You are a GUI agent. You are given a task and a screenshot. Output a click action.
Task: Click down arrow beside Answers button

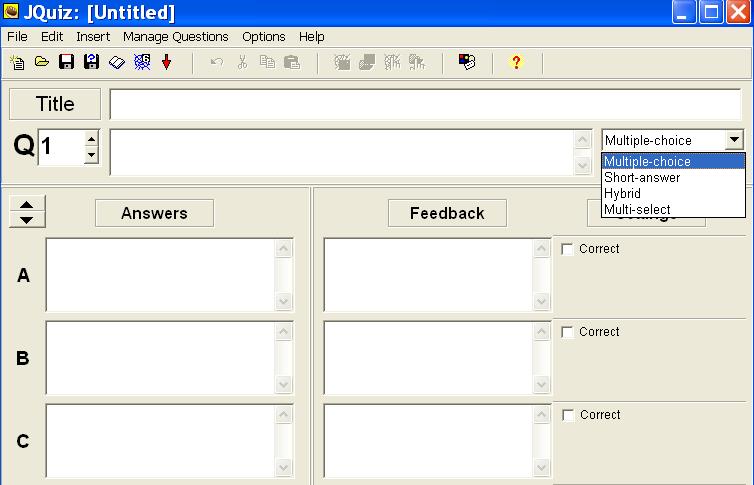(x=27, y=220)
